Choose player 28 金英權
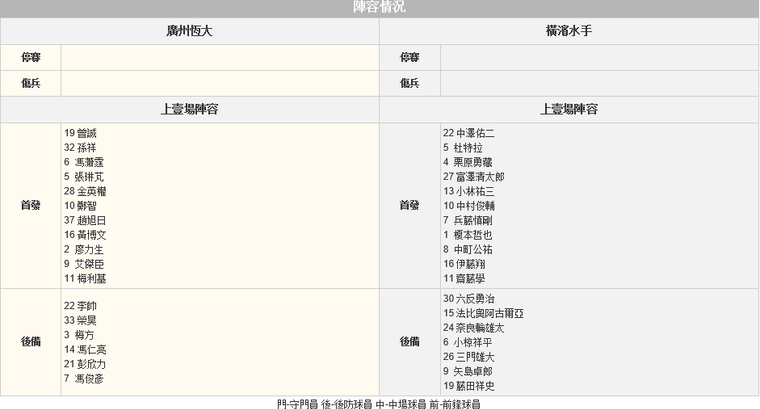 85,191
